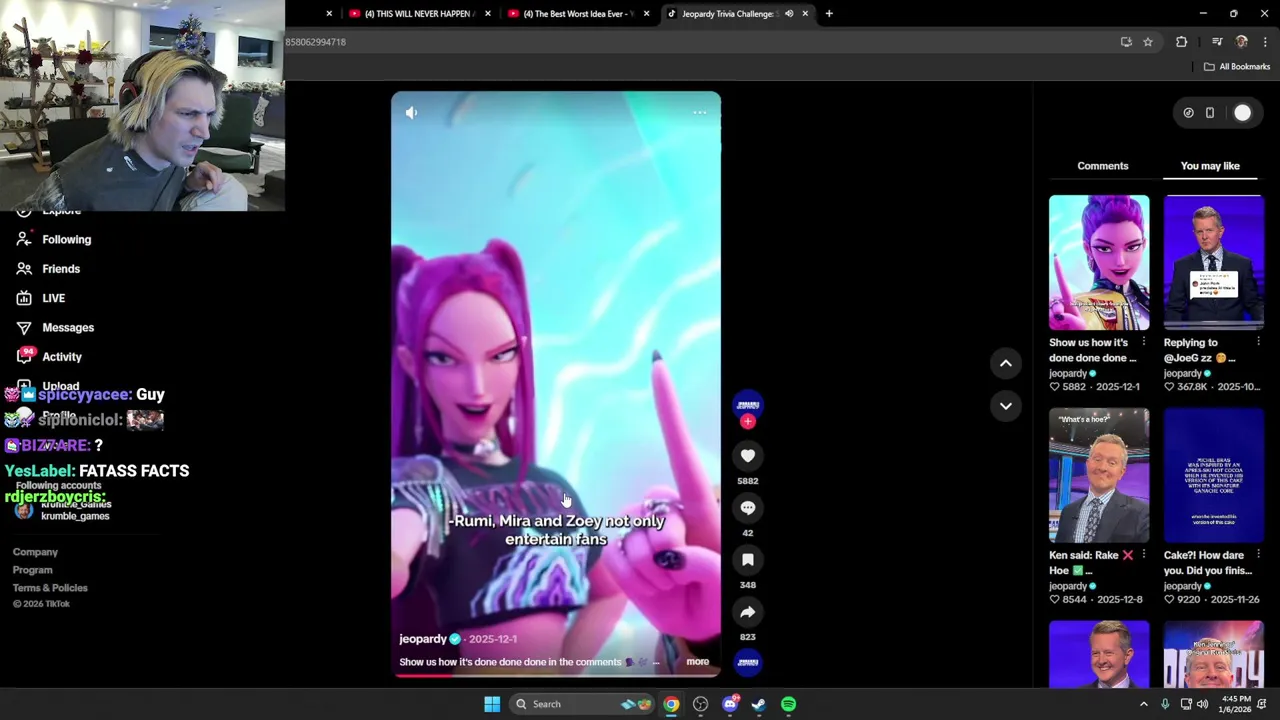Image resolution: width=1280 pixels, height=720 pixels.
Task: Open options for the 'Ken said: Rake Hoe' card
Action: pyautogui.click(x=1144, y=555)
